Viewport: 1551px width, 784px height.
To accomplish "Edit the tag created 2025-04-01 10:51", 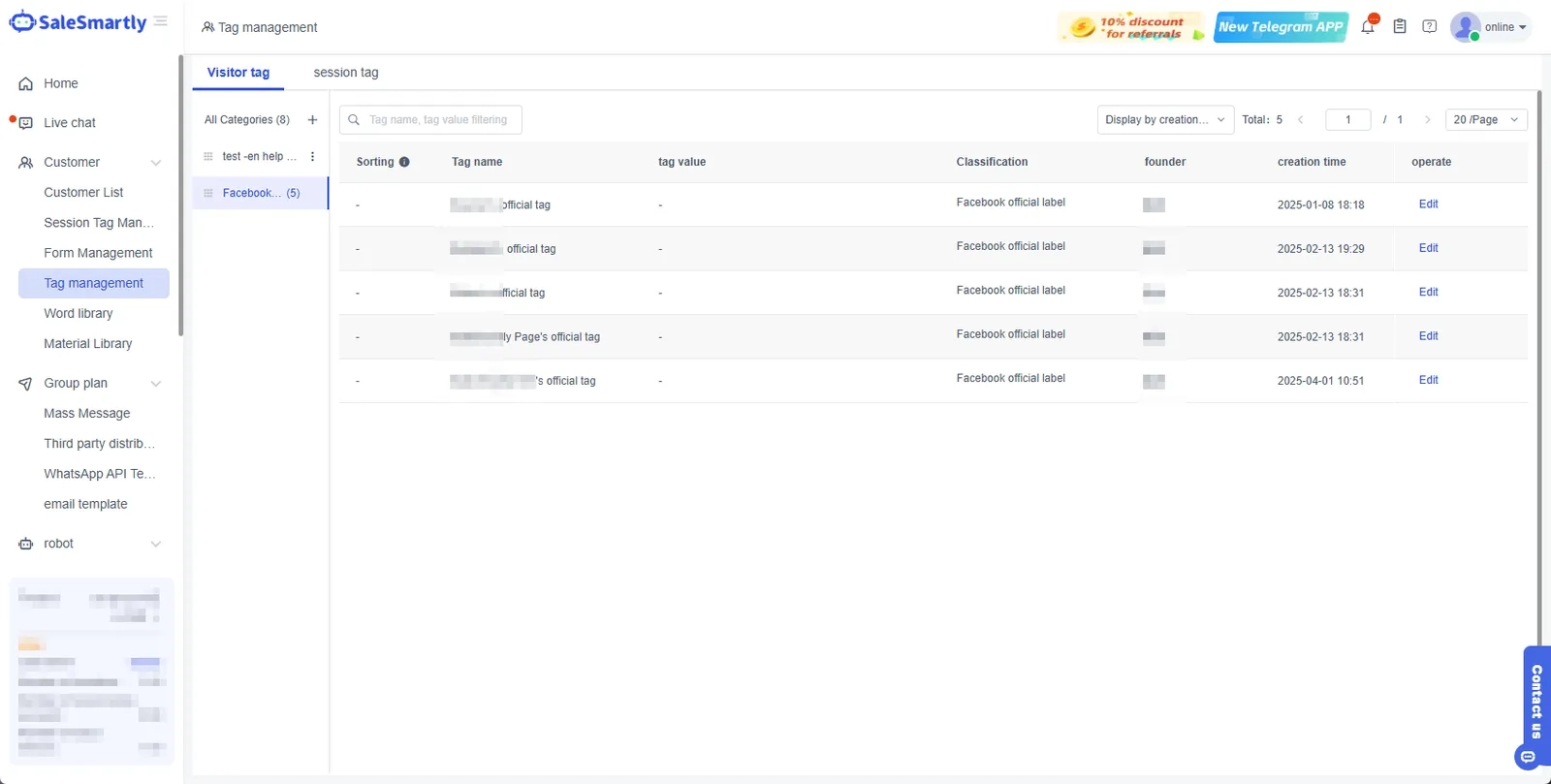I will [1428, 380].
